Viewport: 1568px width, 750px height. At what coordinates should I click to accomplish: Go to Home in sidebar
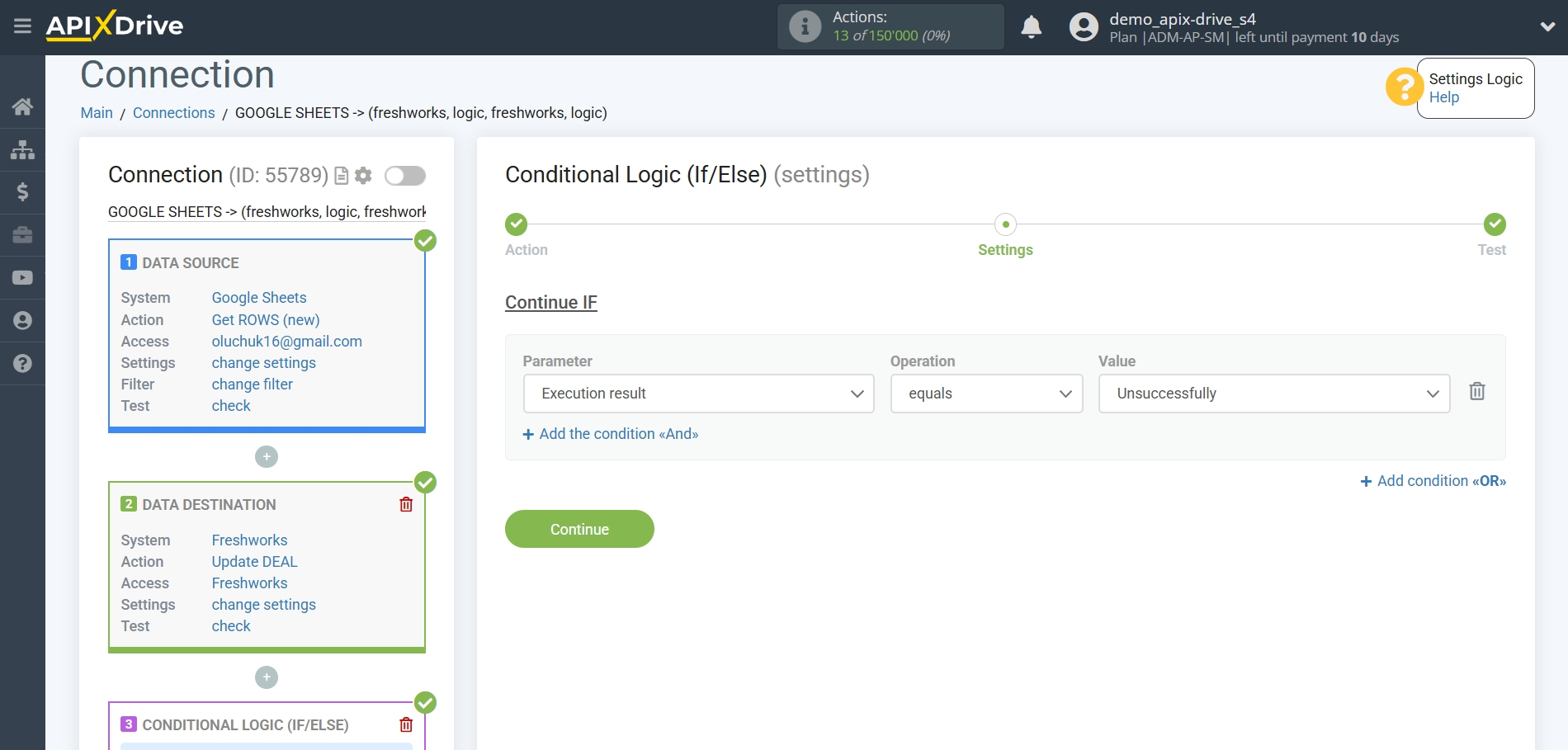tap(22, 106)
